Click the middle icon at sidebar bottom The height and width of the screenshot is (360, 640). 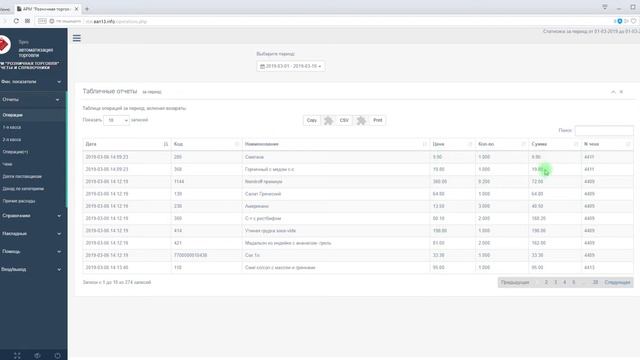coord(37,356)
